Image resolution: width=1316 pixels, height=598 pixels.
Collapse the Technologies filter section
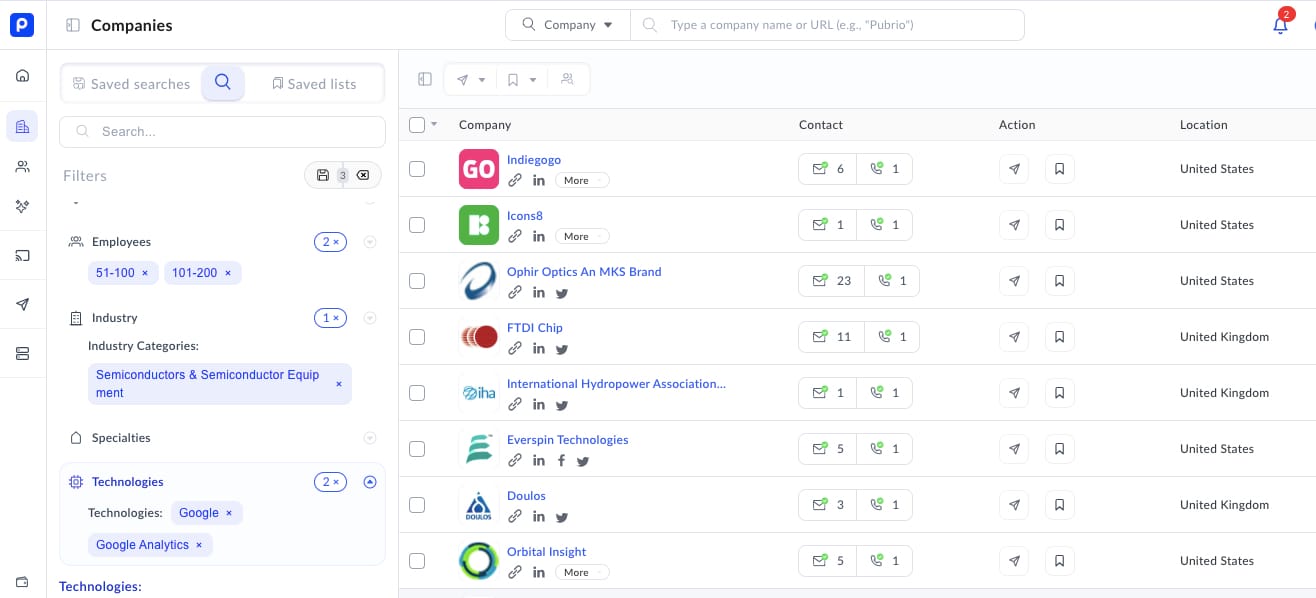[370, 482]
